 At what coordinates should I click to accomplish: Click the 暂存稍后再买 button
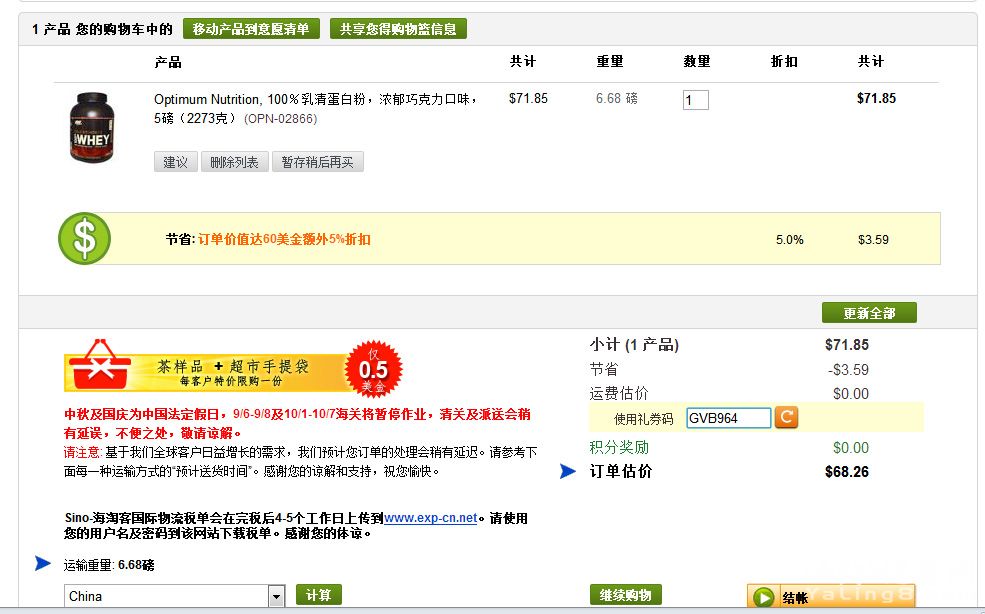(x=318, y=162)
